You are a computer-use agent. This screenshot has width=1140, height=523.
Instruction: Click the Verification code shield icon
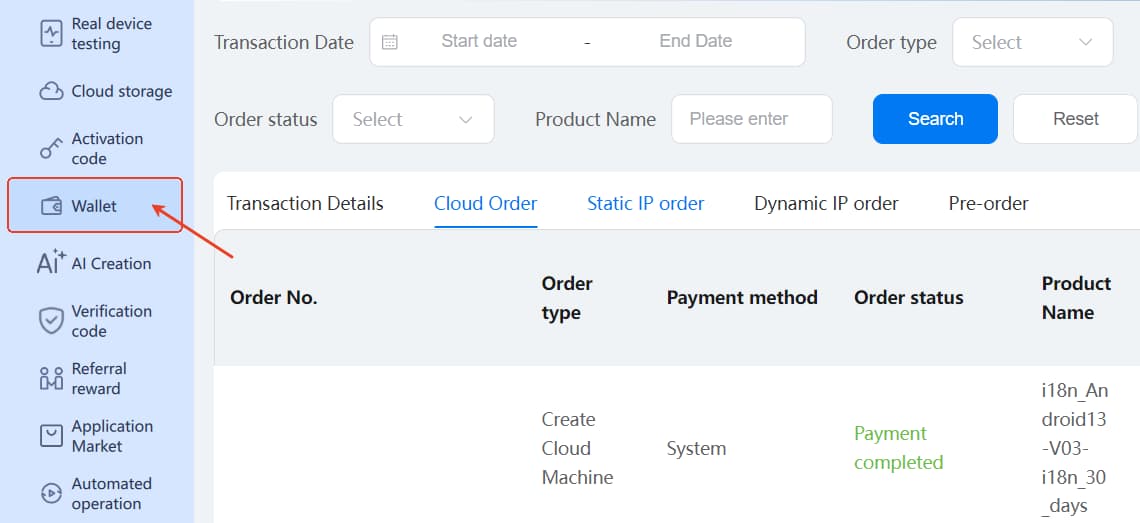click(x=51, y=321)
